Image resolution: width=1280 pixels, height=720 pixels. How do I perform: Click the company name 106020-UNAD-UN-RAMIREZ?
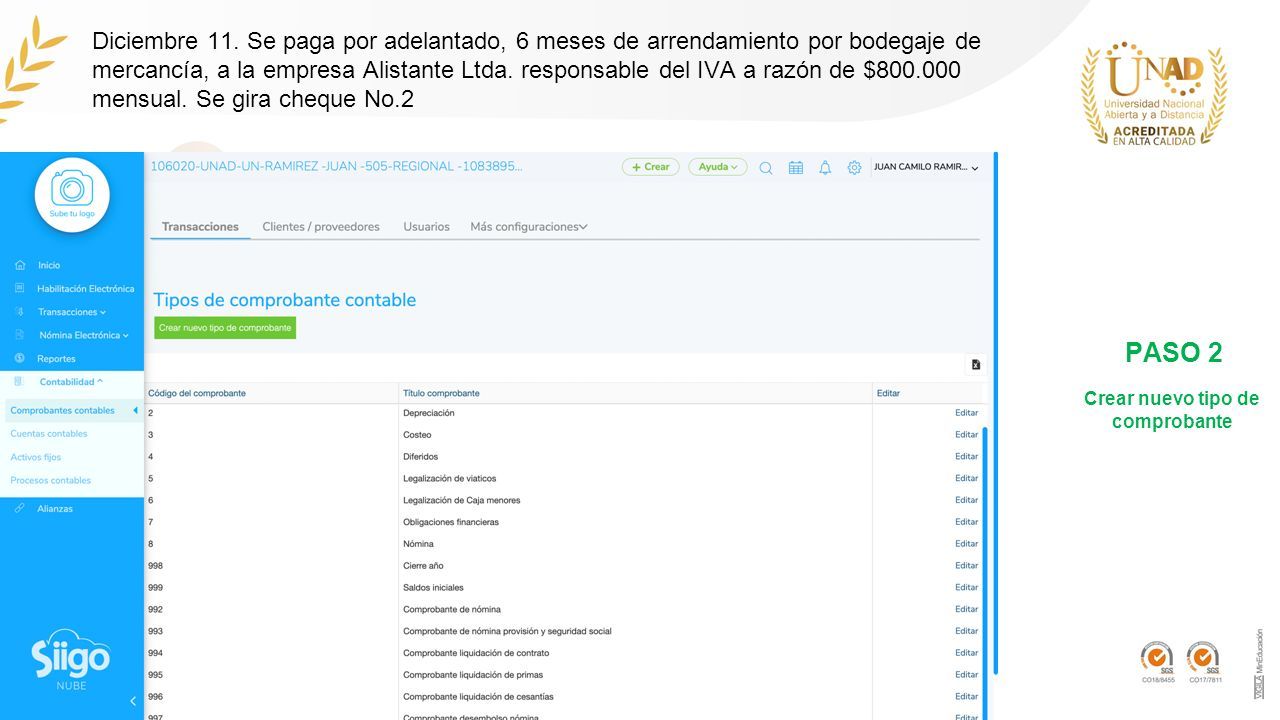(336, 167)
